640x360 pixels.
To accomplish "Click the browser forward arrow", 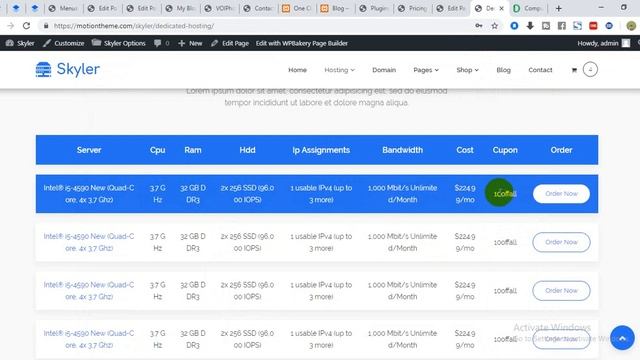I will (11, 26).
